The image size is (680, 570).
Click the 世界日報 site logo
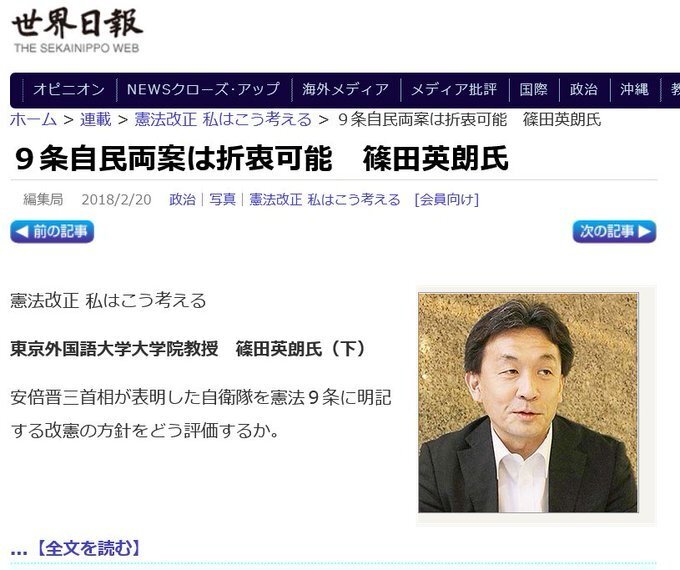pyautogui.click(x=77, y=31)
